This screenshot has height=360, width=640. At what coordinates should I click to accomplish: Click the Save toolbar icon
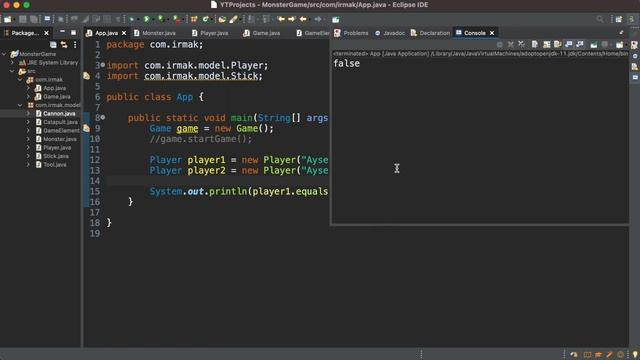tap(22, 19)
